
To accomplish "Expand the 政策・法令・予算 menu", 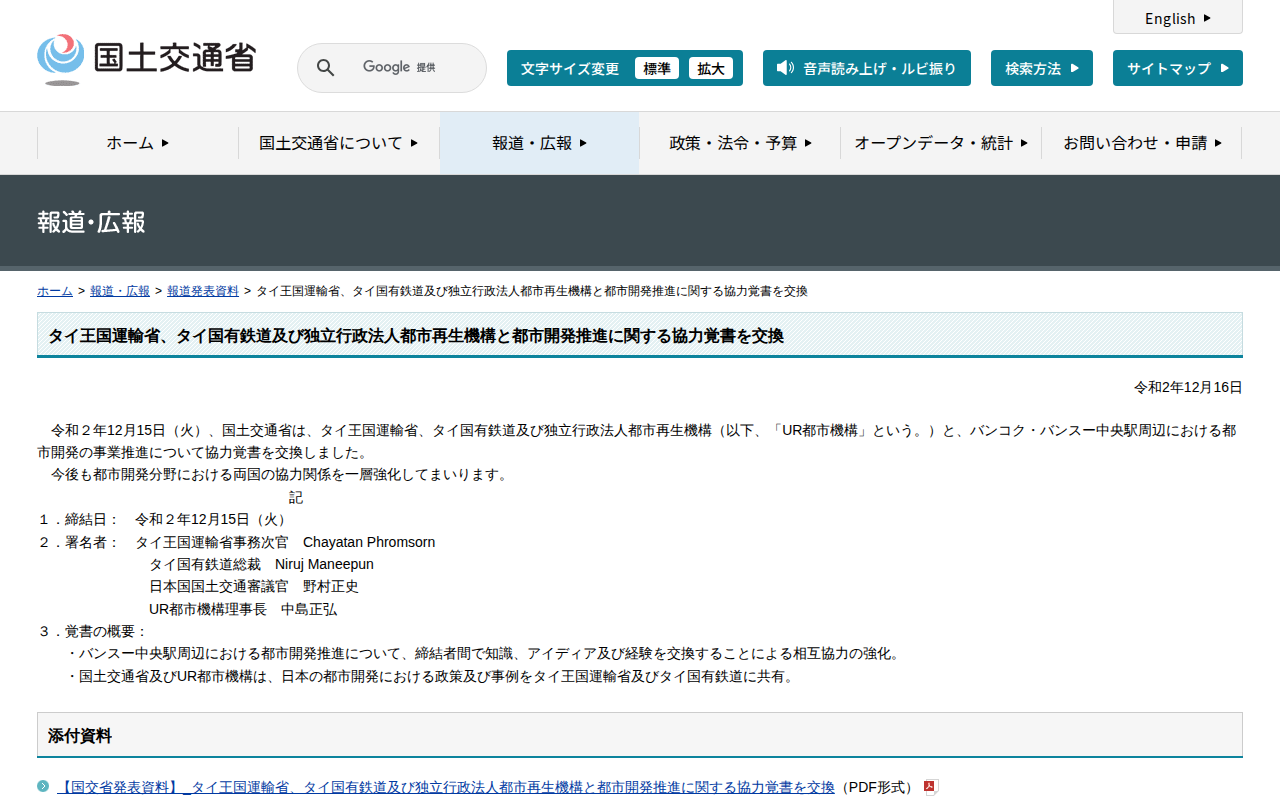I will [740, 143].
